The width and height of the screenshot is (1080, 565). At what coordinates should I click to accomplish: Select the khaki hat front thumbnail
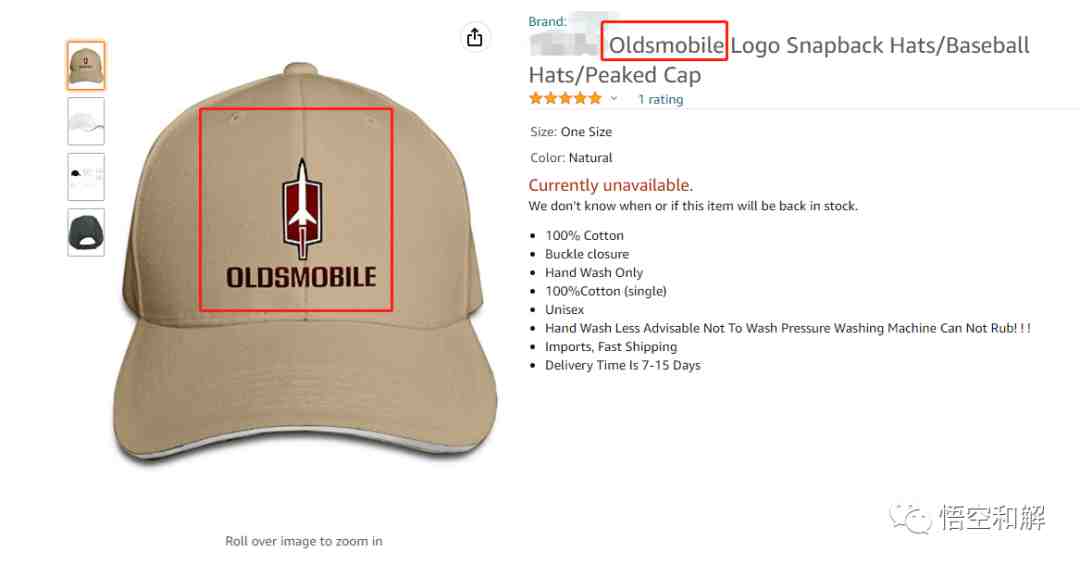click(86, 65)
